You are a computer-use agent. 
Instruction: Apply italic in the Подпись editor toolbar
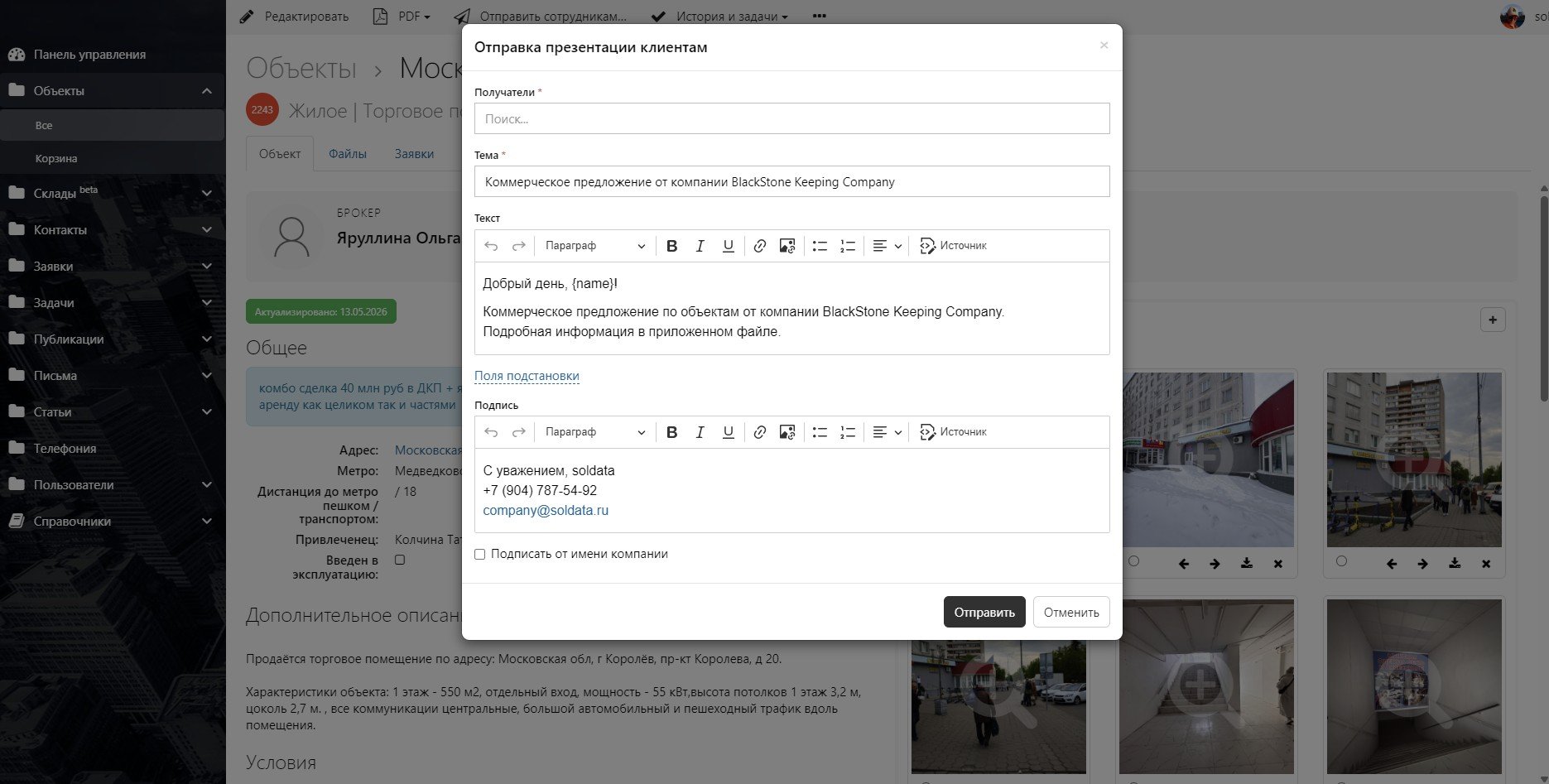[x=700, y=432]
